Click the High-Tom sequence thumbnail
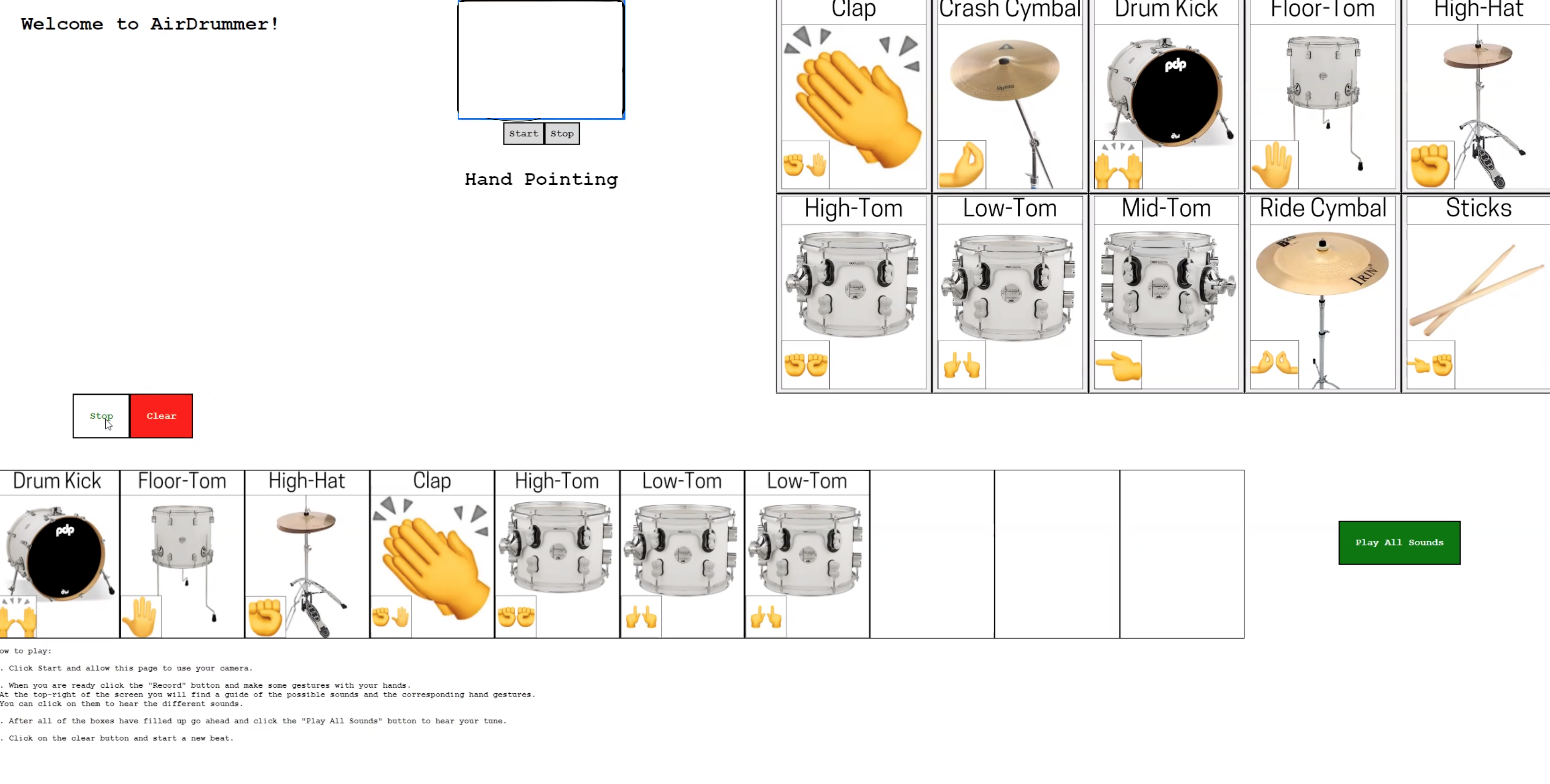This screenshot has height=784, width=1550. (557, 555)
